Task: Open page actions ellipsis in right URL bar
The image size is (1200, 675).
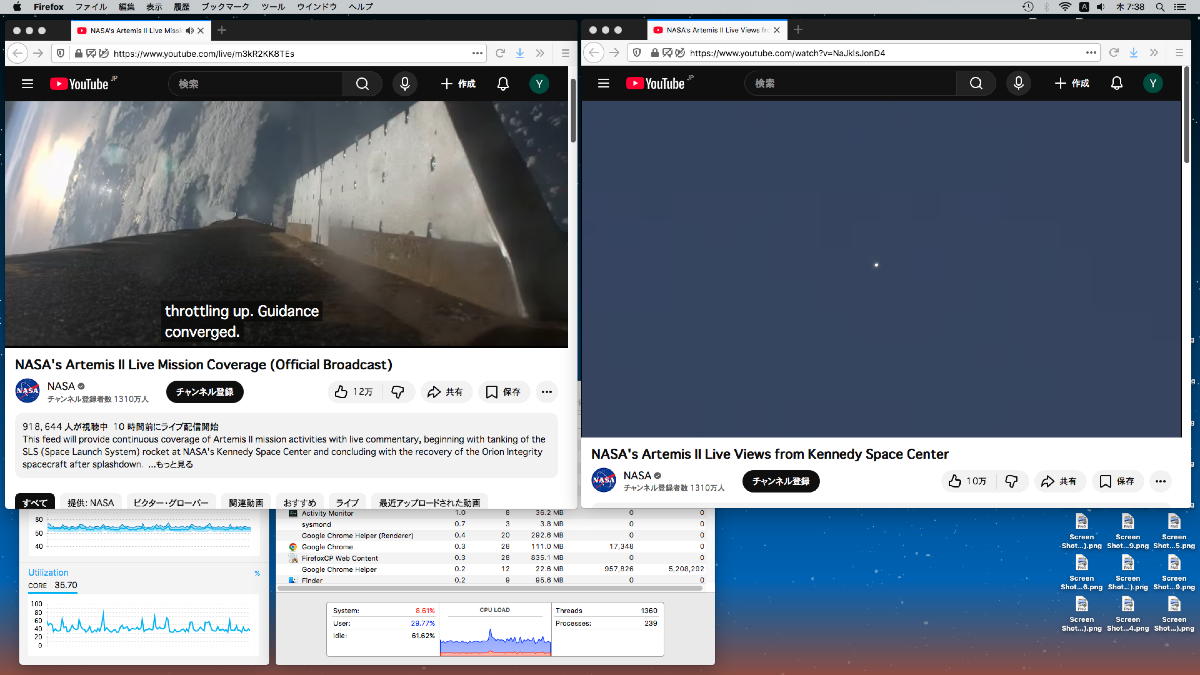Action: tap(1091, 53)
